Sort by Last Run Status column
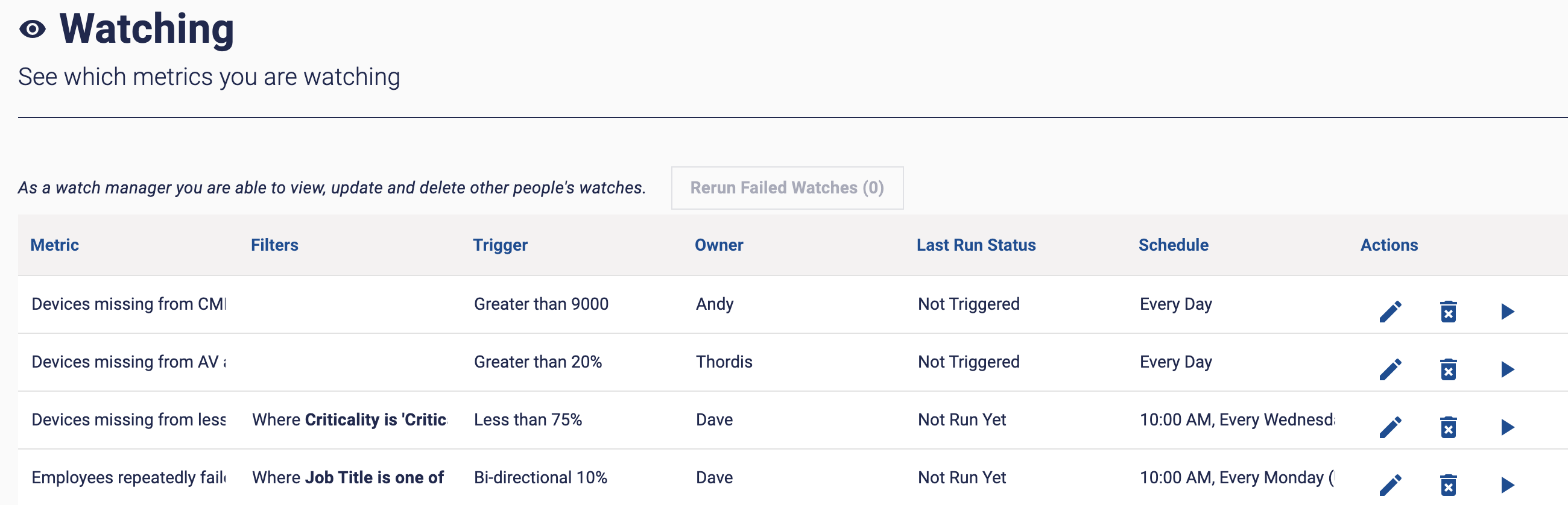The width and height of the screenshot is (1568, 505). pyautogui.click(x=976, y=245)
